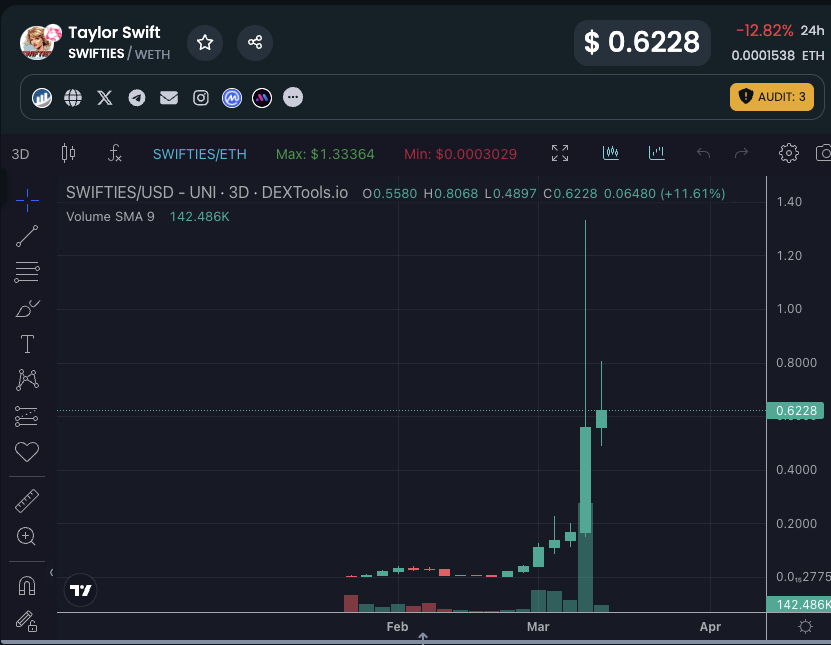Click the -12.82% 24h change value

(764, 31)
